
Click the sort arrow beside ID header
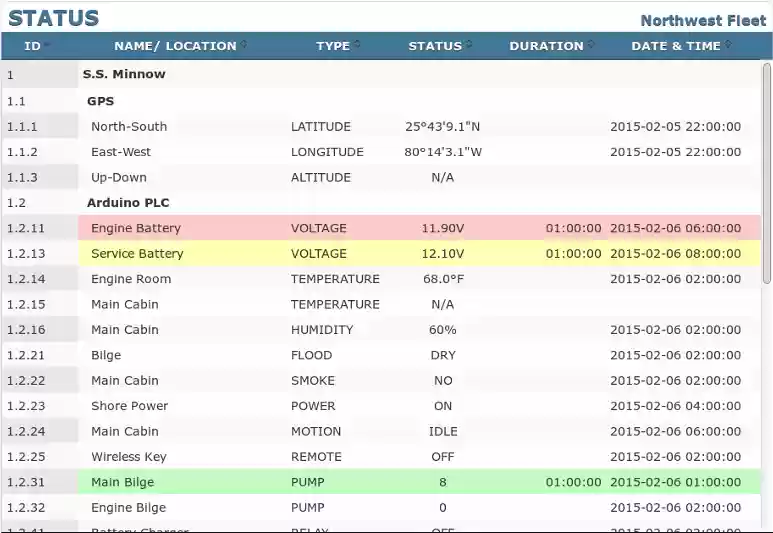point(47,45)
